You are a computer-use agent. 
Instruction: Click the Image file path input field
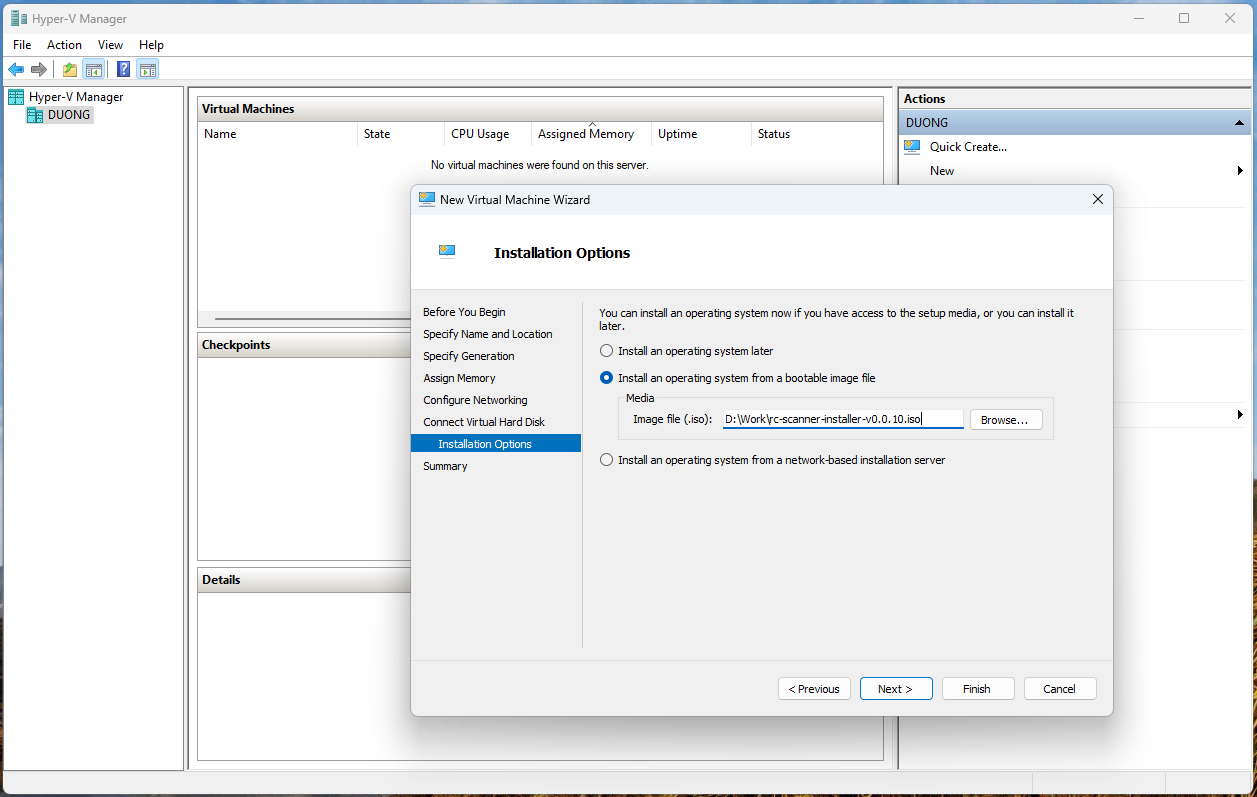[843, 420]
